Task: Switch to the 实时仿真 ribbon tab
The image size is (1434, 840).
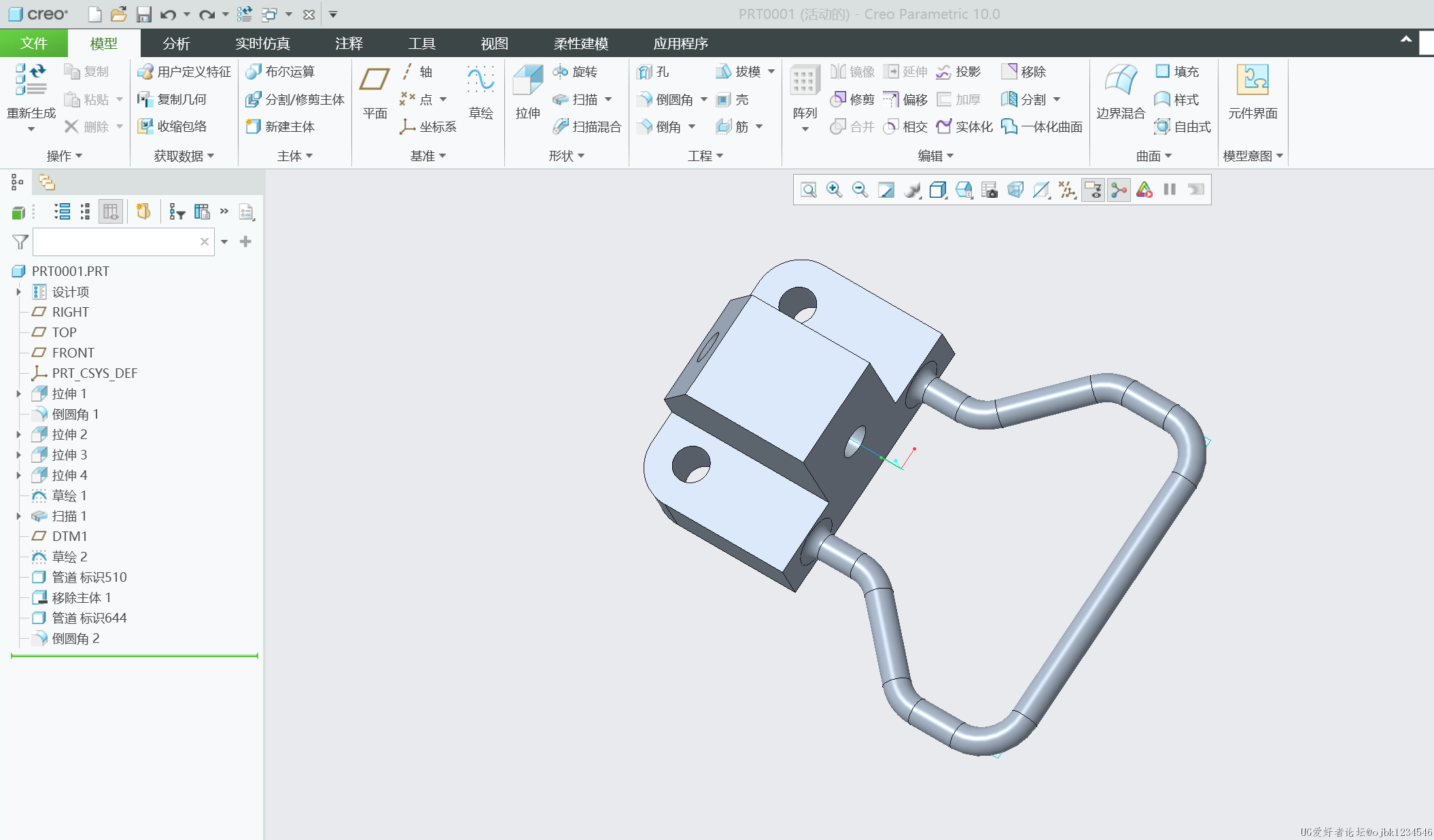Action: [262, 43]
